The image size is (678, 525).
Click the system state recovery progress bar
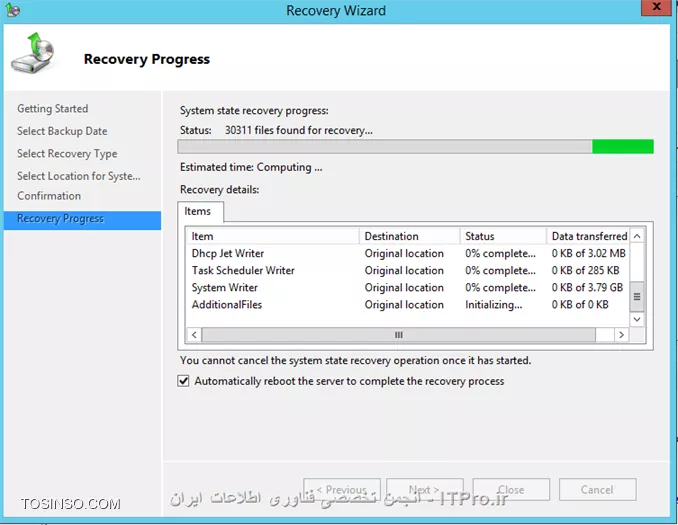pyautogui.click(x=415, y=147)
